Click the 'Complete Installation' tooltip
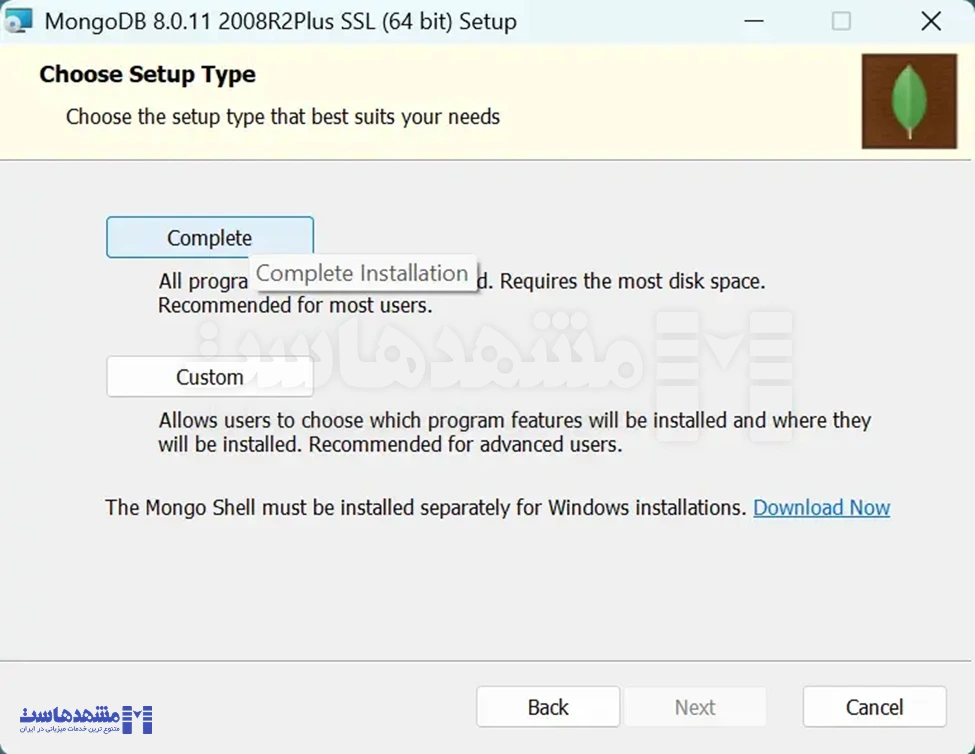This screenshot has width=975, height=754. (364, 272)
